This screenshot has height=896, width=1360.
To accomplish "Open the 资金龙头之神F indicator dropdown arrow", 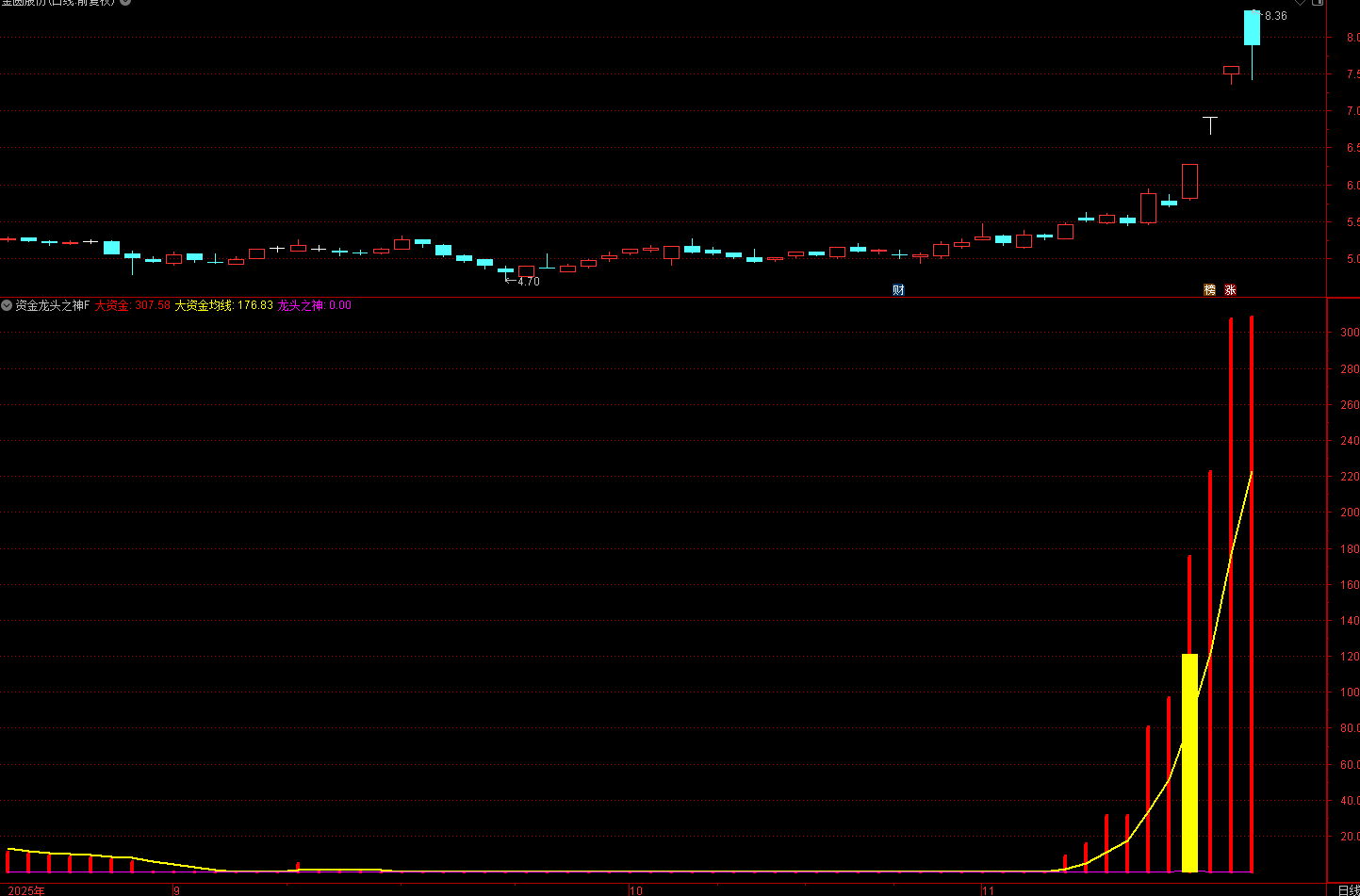I will tap(7, 305).
